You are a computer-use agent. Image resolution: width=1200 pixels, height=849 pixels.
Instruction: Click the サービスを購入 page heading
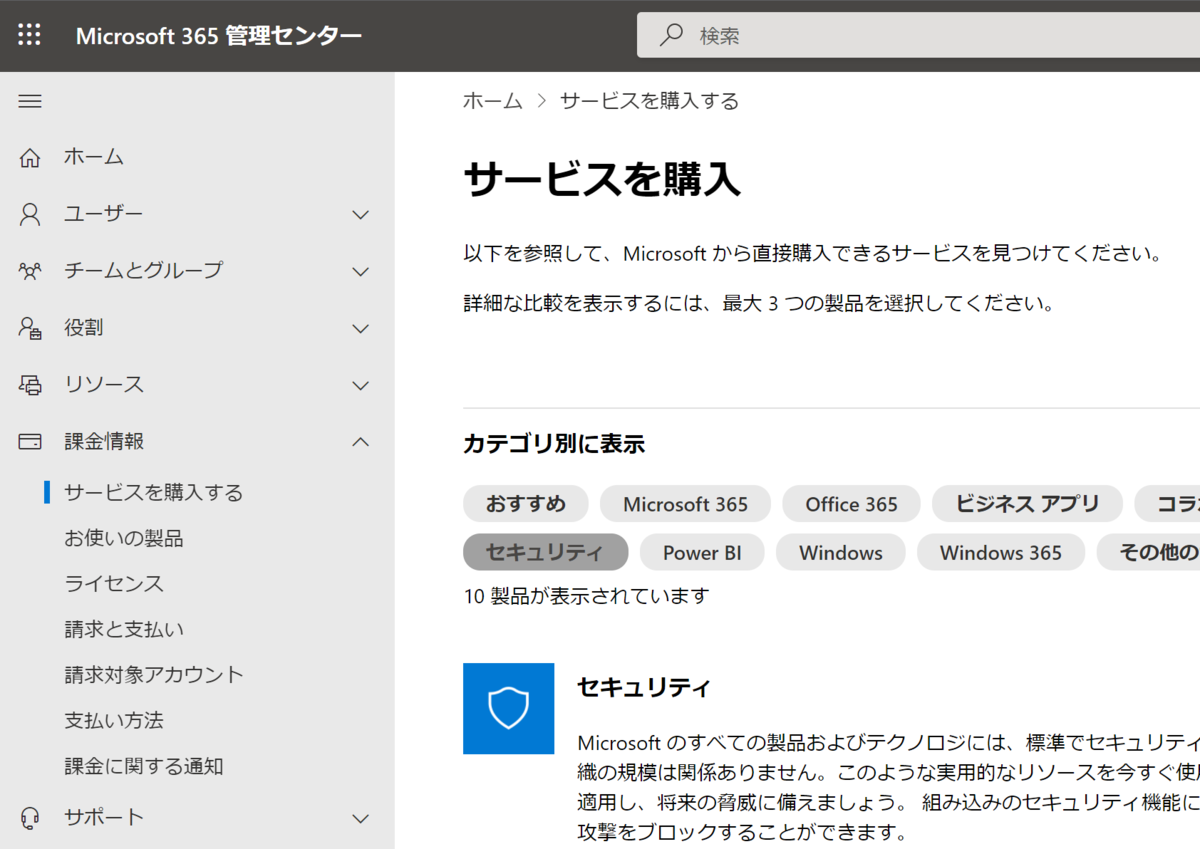pyautogui.click(x=602, y=179)
